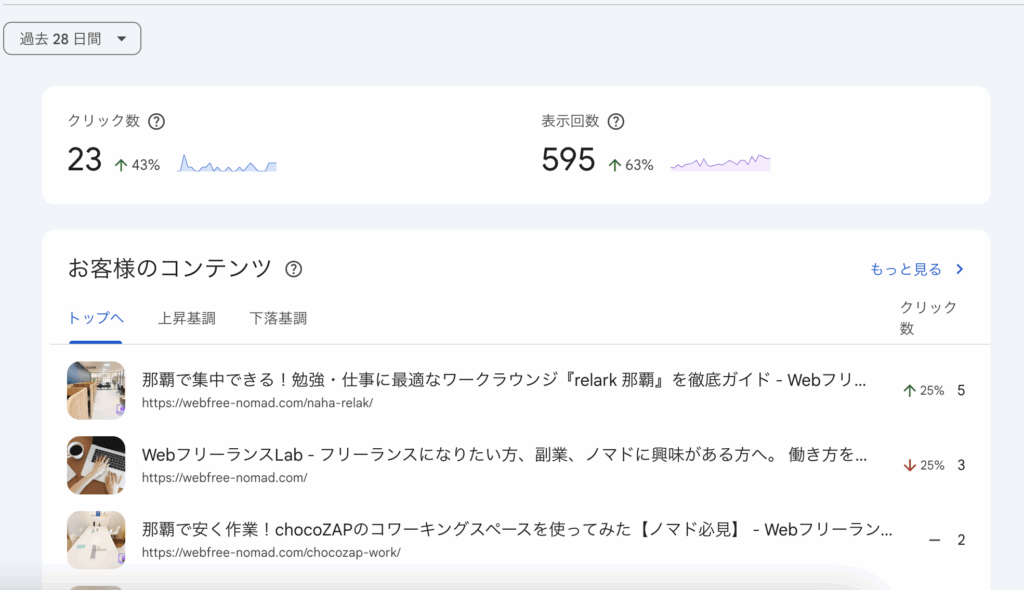The width and height of the screenshot is (1024, 590).
Task: Switch to the 下落基調 tab
Action: [x=278, y=318]
